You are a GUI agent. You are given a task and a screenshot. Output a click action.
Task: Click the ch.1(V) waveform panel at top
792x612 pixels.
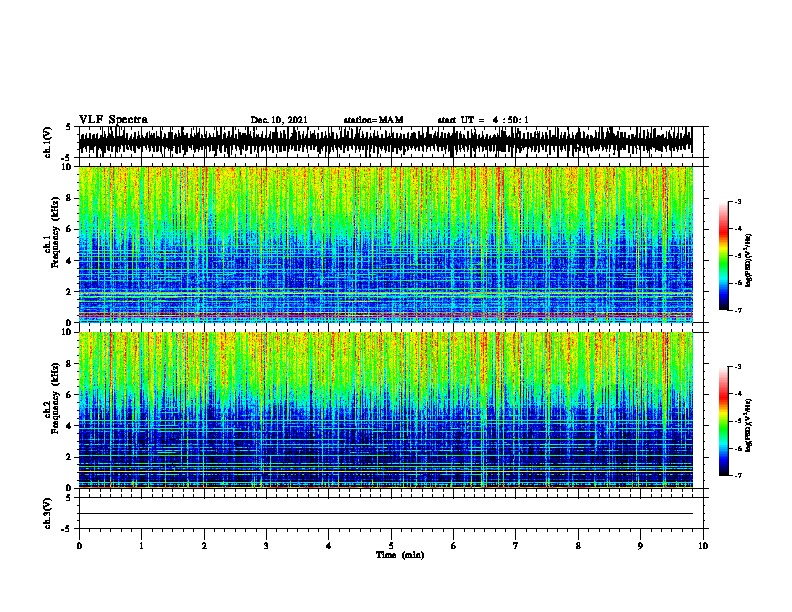(391, 142)
